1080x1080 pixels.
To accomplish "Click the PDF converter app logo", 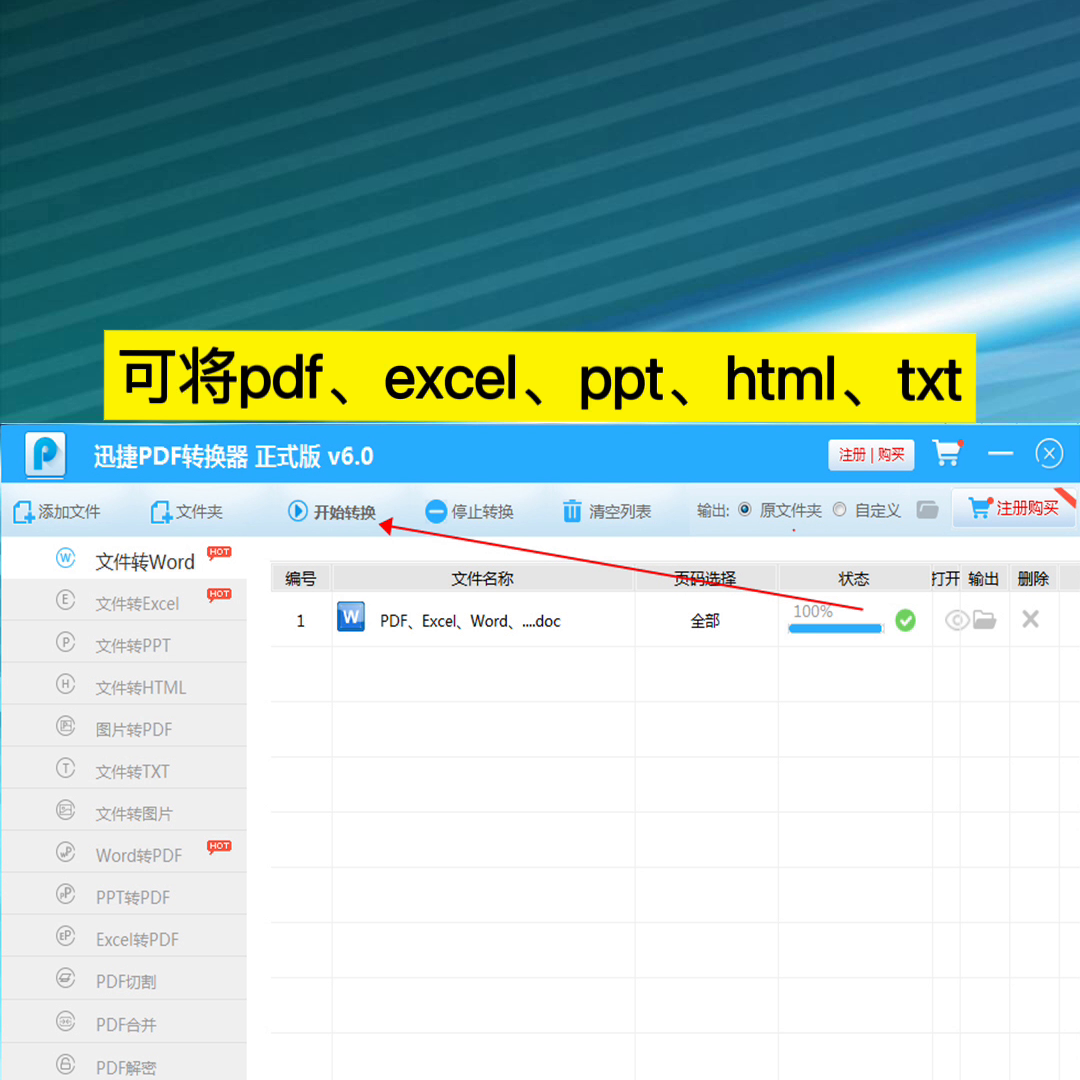I will click(x=45, y=454).
